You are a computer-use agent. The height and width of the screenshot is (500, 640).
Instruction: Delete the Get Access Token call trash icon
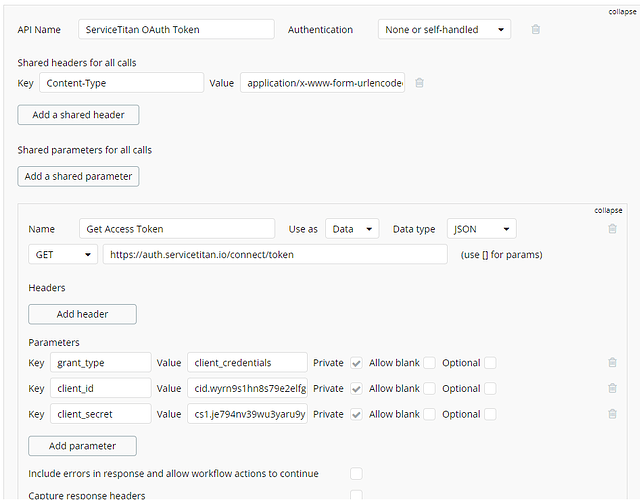point(612,229)
